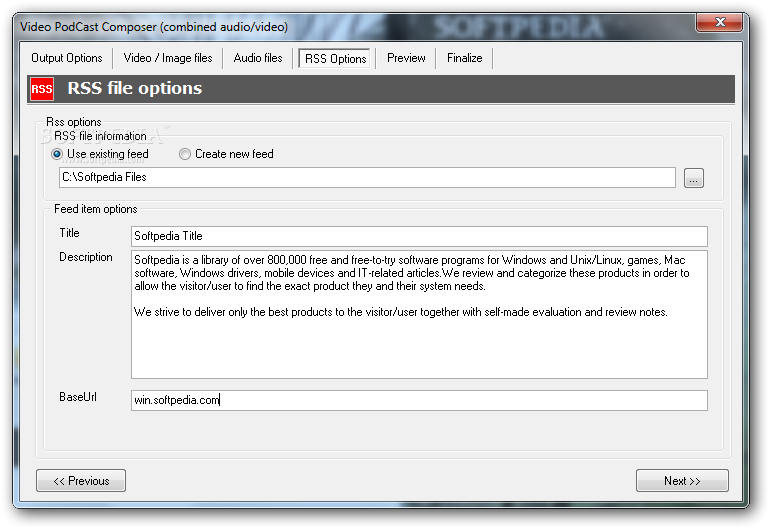Click inside the Description text box

coord(419,314)
